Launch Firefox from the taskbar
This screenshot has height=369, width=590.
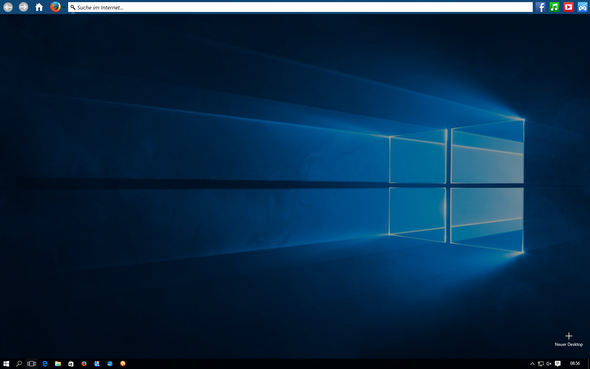[x=84, y=364]
